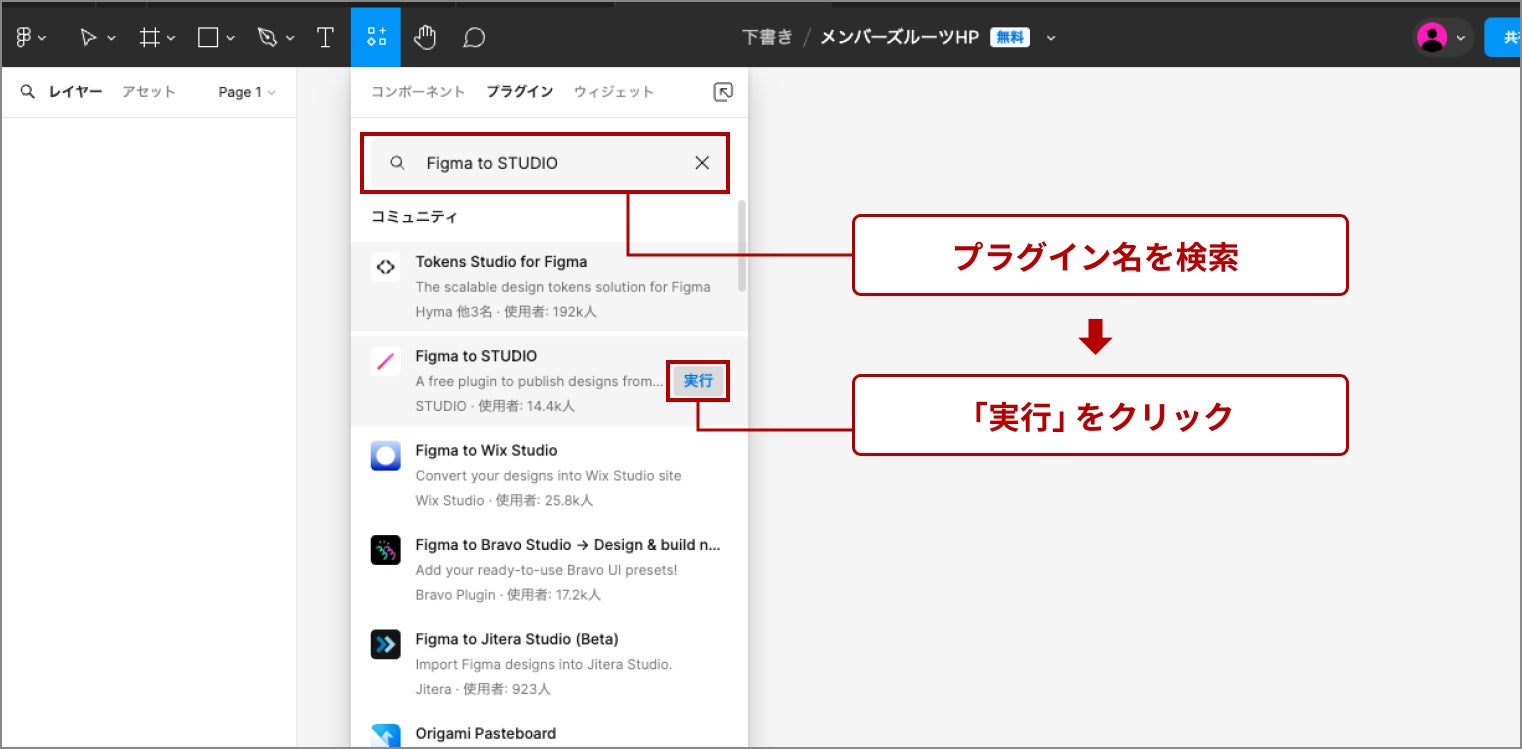Pop out the resources panel
This screenshot has width=1522, height=749.
pyautogui.click(x=723, y=92)
